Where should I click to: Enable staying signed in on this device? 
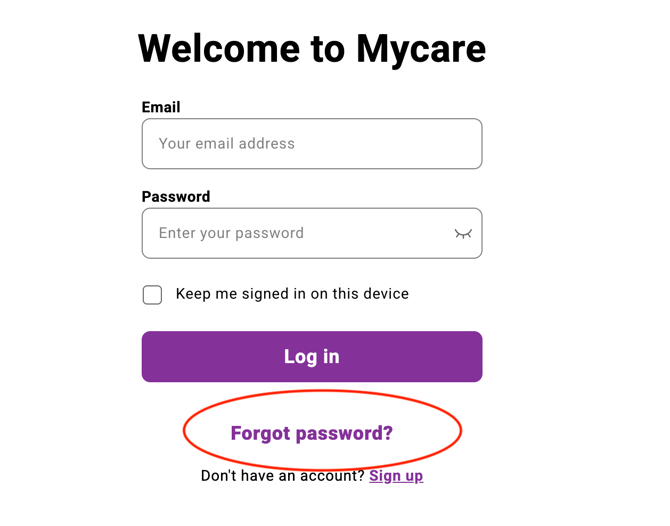[x=152, y=294]
